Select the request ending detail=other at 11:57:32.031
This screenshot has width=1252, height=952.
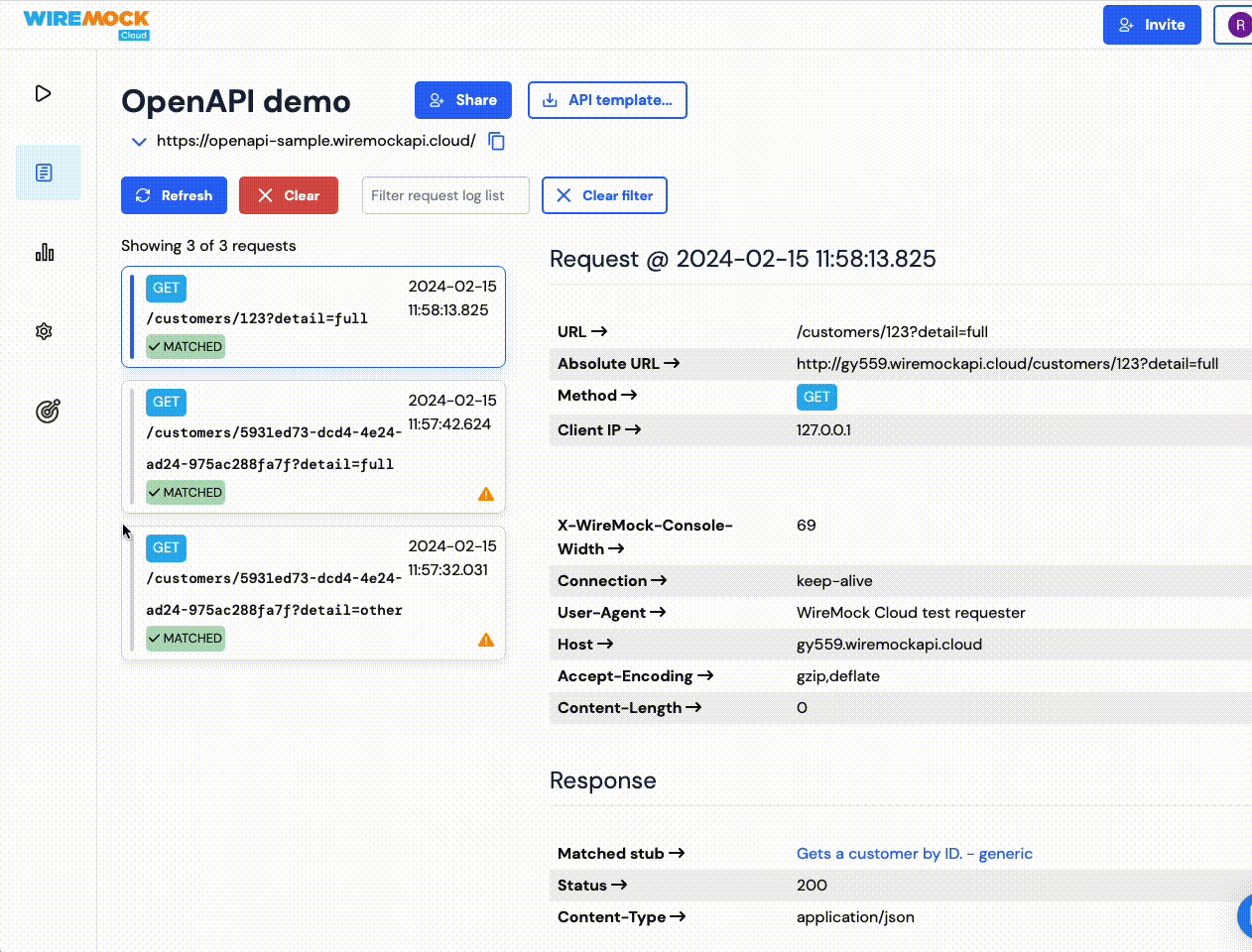[313, 593]
